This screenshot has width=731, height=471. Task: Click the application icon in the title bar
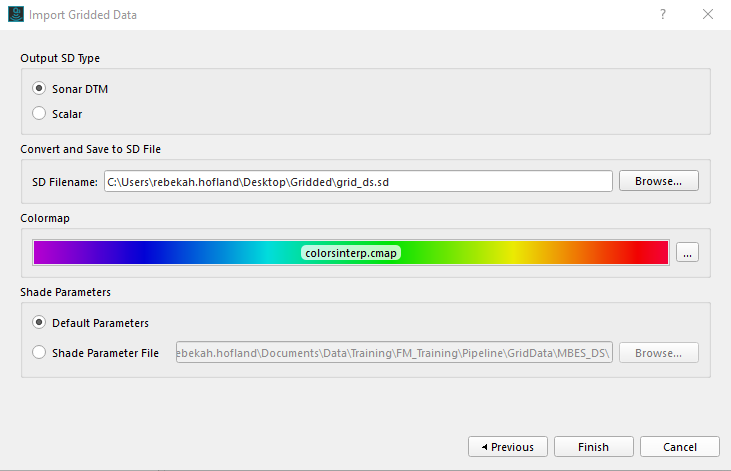(x=16, y=14)
